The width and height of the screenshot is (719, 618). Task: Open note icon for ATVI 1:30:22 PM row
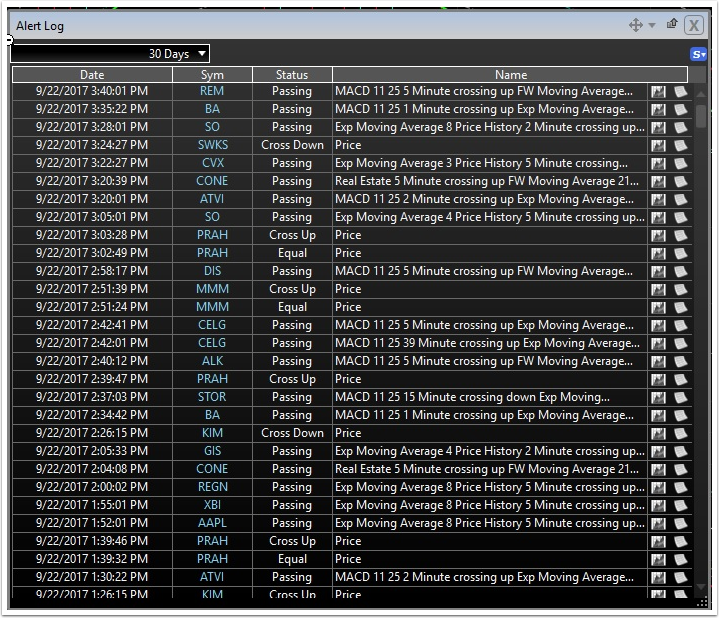point(680,577)
